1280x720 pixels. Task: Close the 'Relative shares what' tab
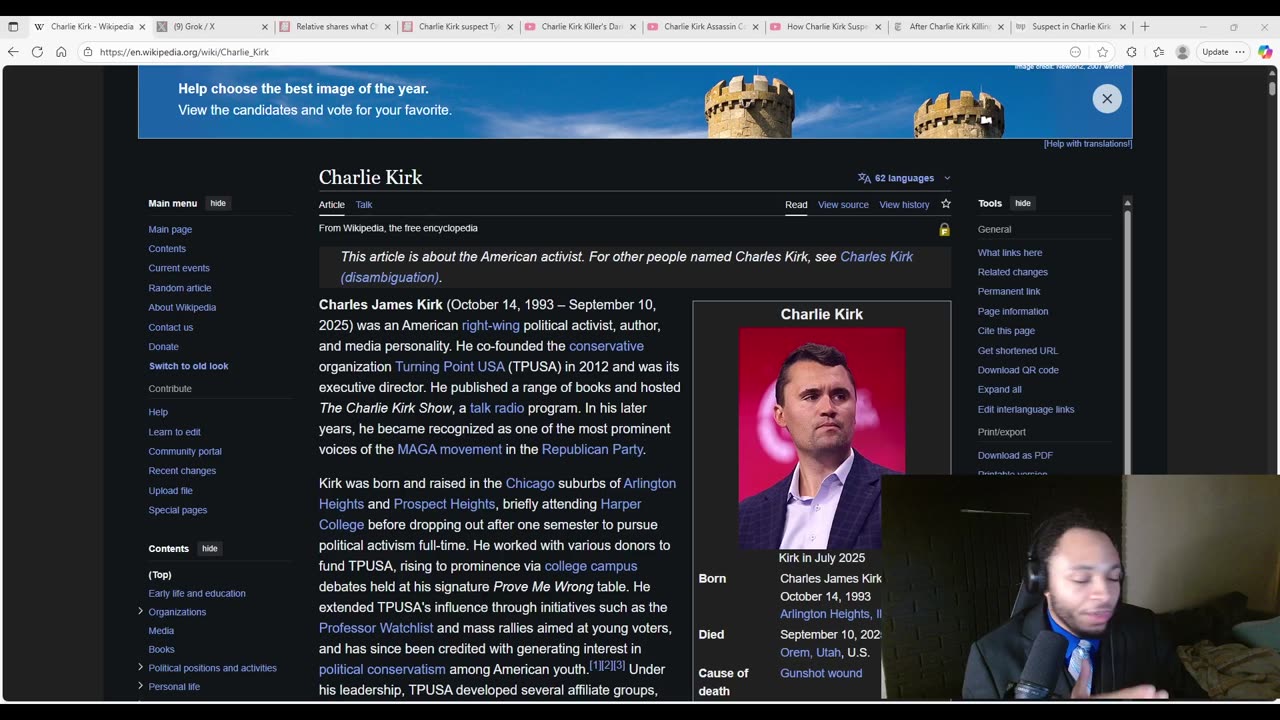pos(388,27)
